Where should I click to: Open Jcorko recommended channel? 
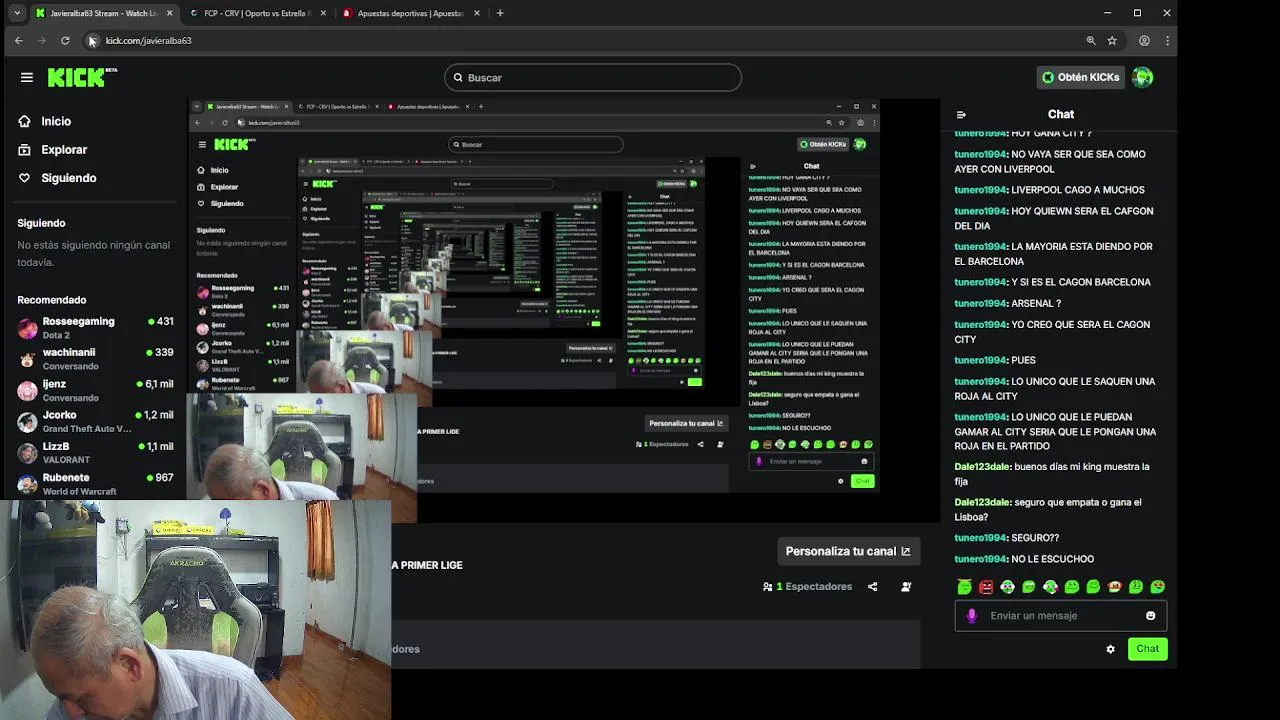95,421
